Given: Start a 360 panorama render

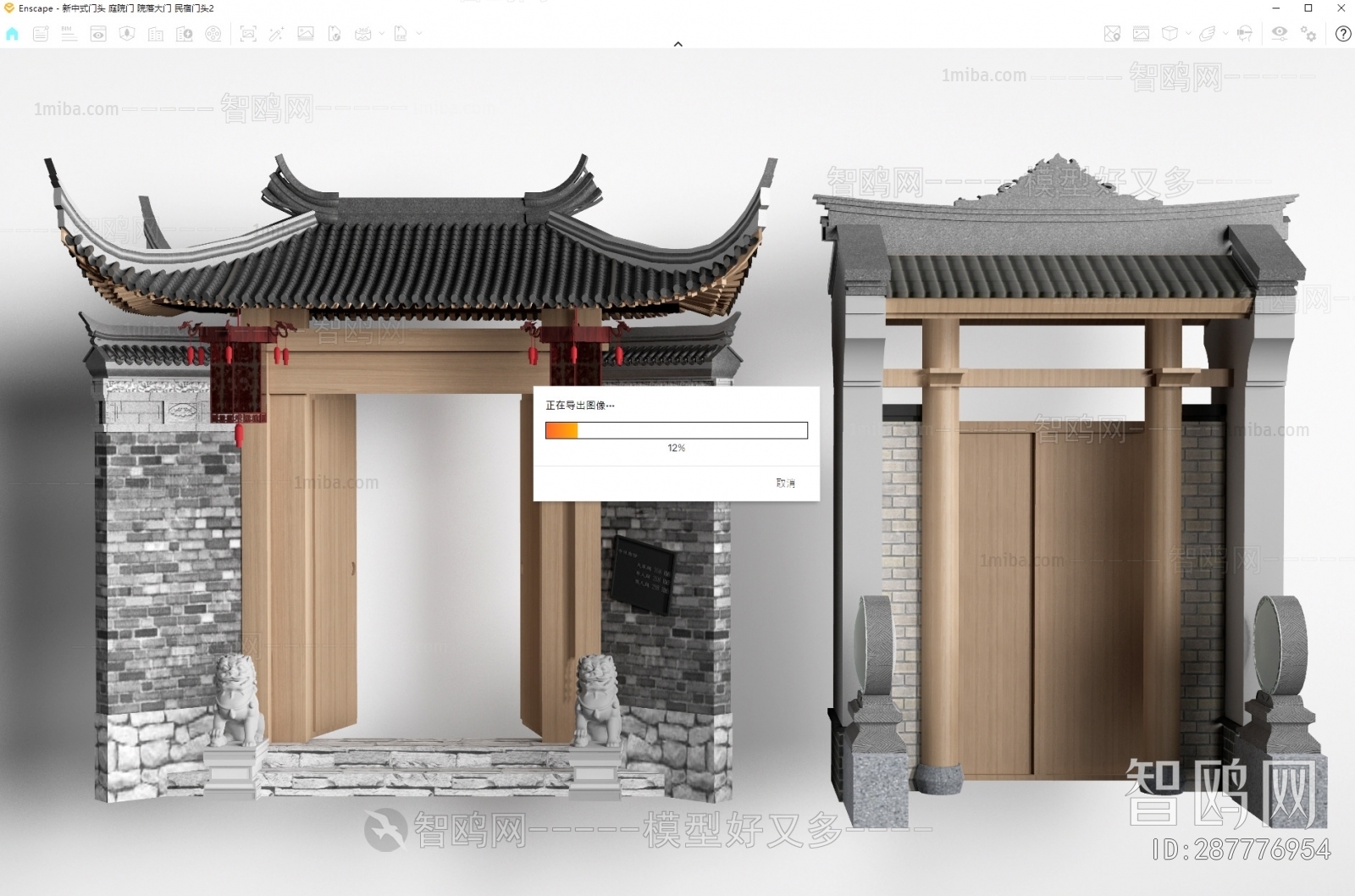Looking at the screenshot, I should coord(363,34).
